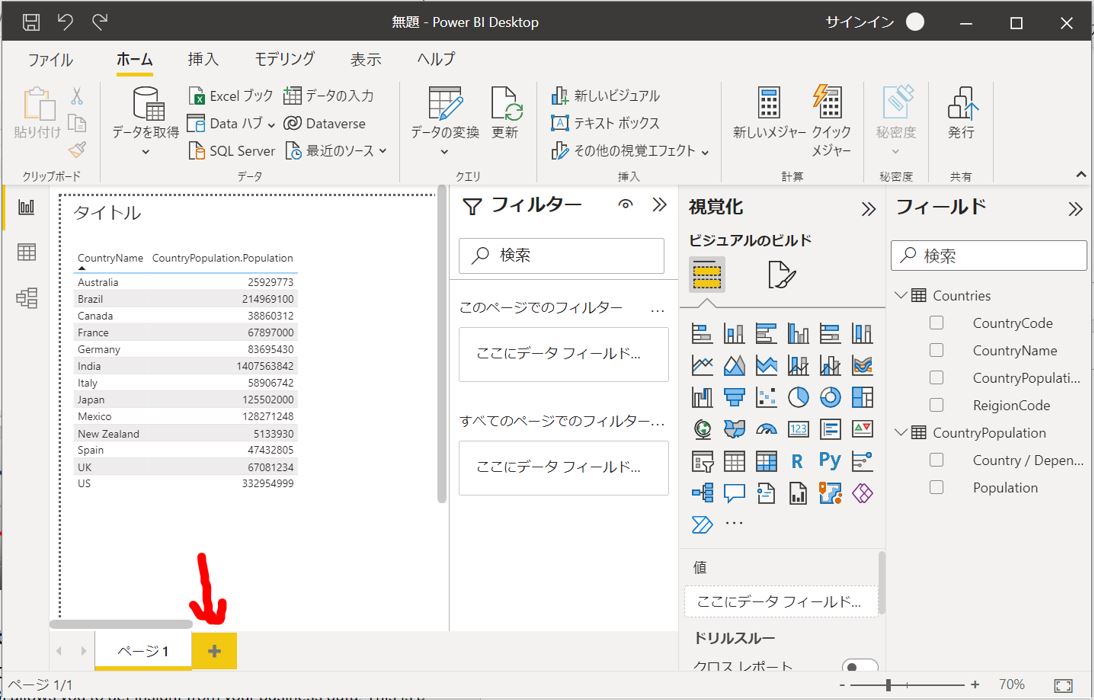Click サインイン to sign in

(860, 22)
